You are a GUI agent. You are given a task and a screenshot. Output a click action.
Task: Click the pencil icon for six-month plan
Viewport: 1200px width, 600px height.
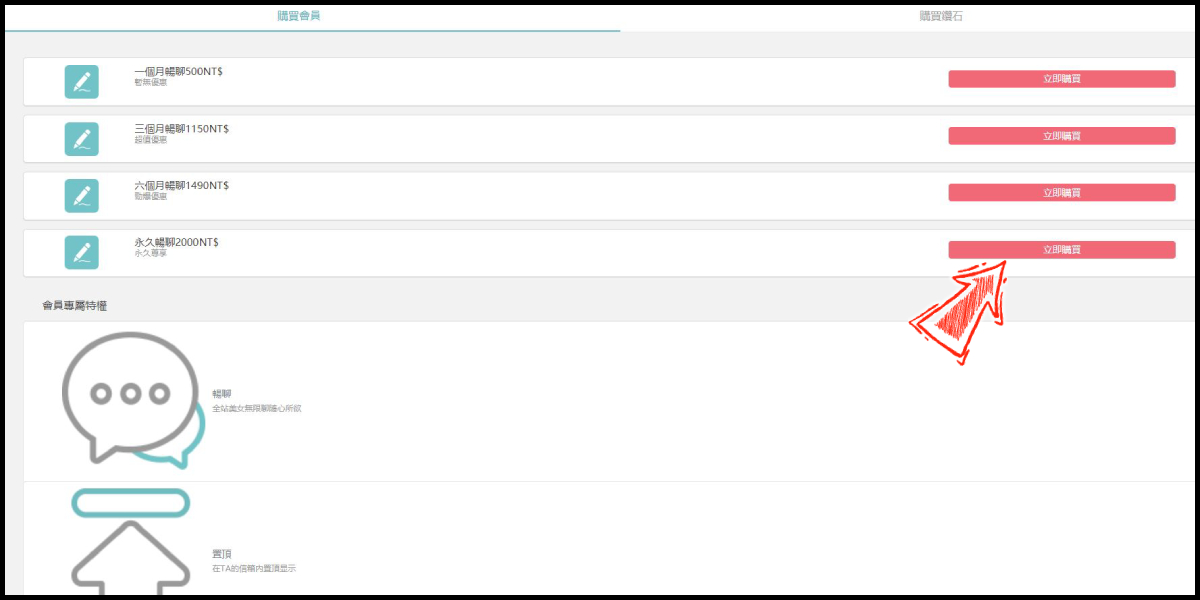click(x=81, y=195)
